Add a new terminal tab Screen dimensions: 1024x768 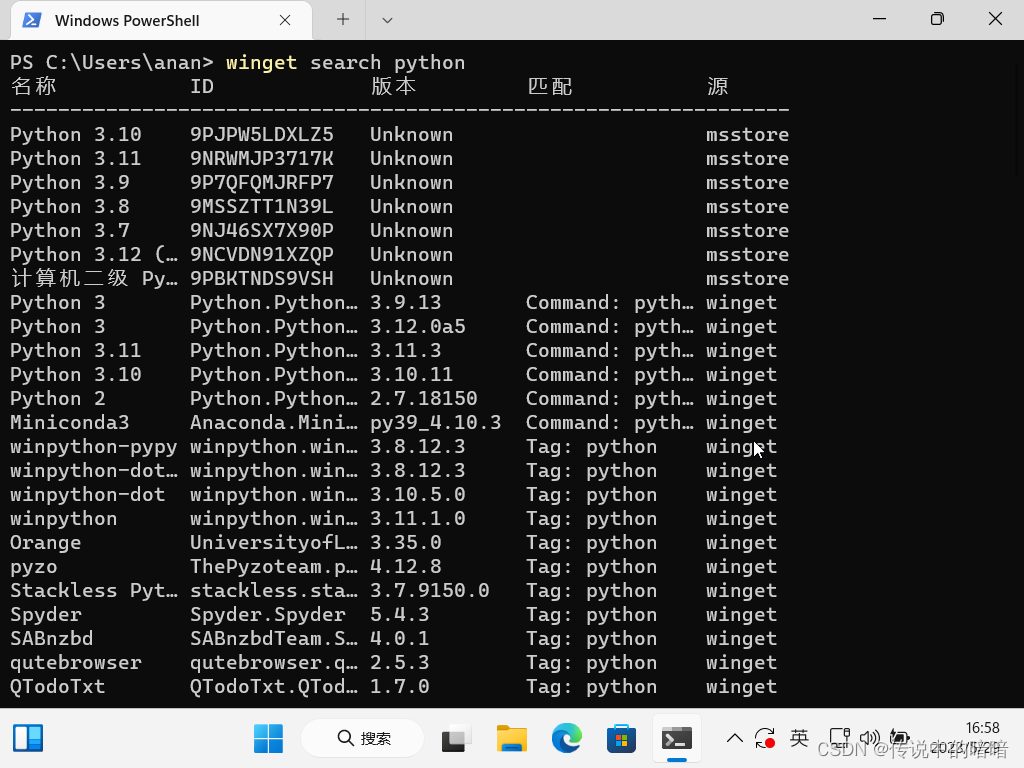(342, 20)
